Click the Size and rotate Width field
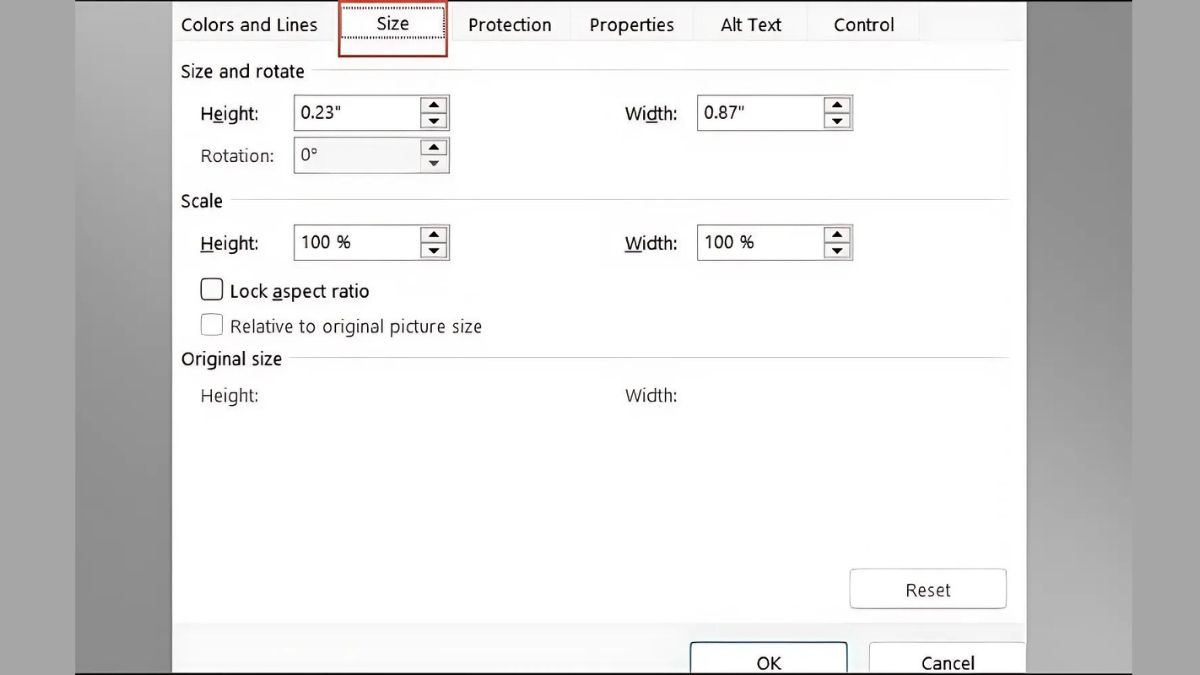The width and height of the screenshot is (1200, 675). [760, 113]
